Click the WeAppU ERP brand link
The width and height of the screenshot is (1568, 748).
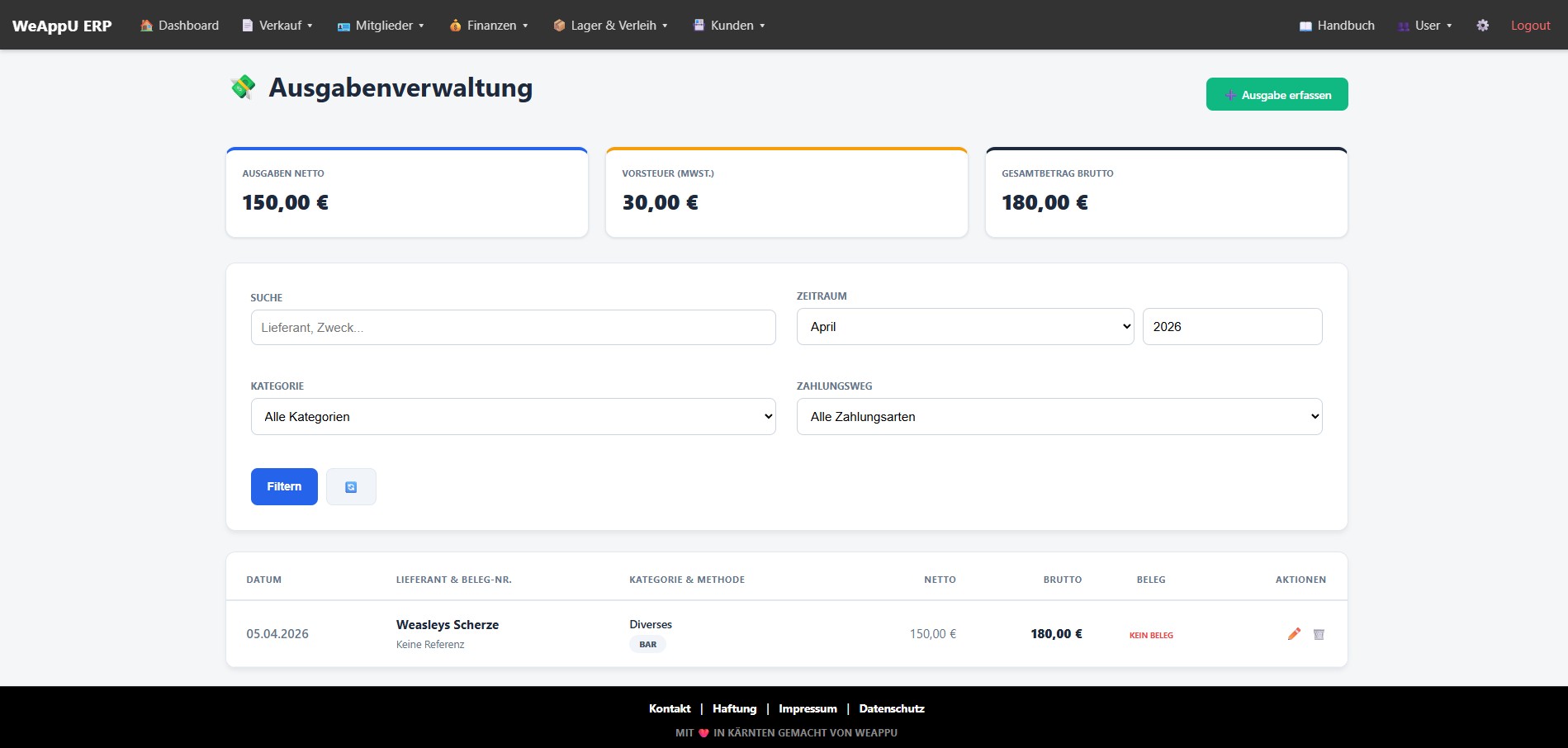coord(62,26)
